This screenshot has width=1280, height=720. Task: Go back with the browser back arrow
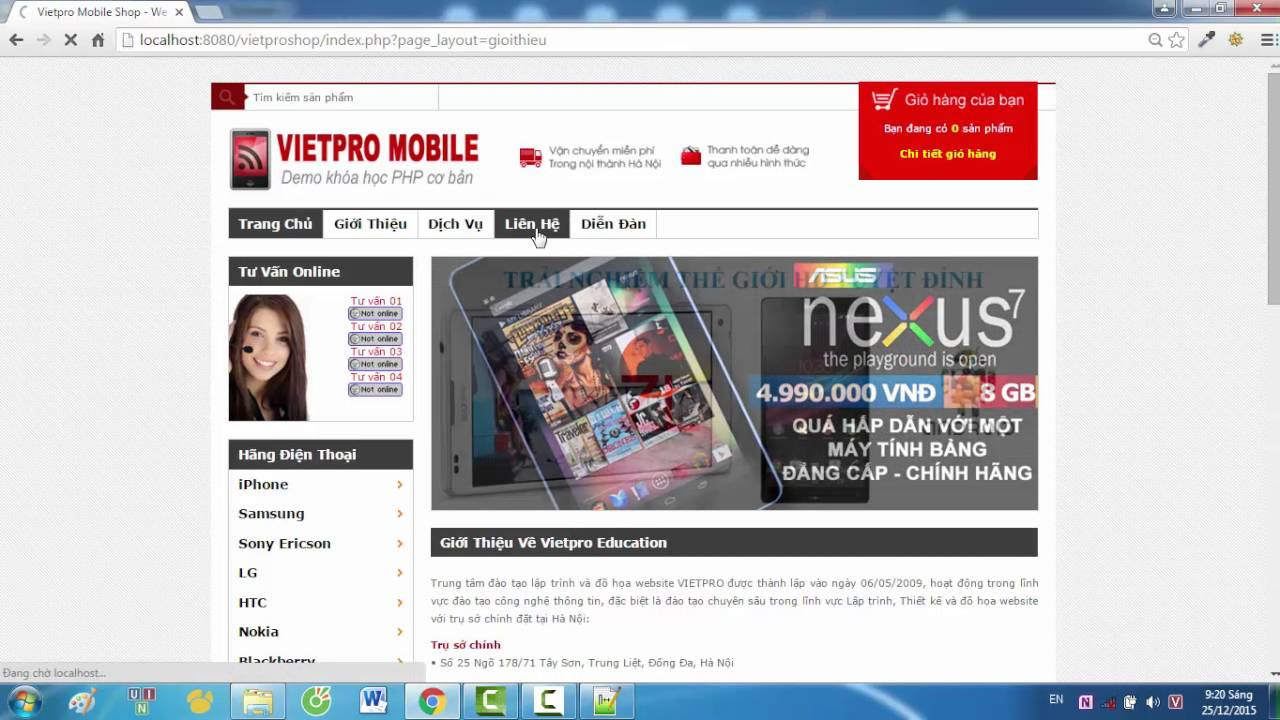click(16, 40)
